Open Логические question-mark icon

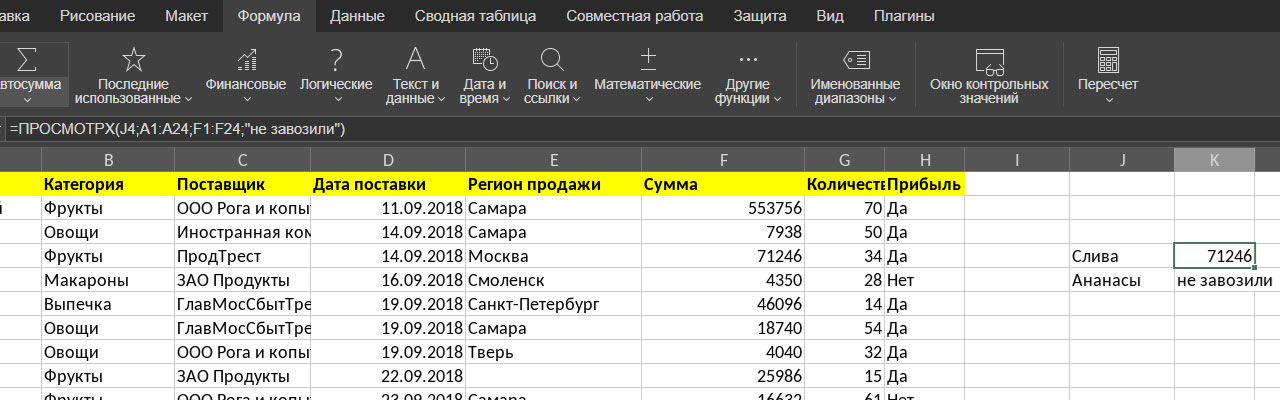point(336,58)
